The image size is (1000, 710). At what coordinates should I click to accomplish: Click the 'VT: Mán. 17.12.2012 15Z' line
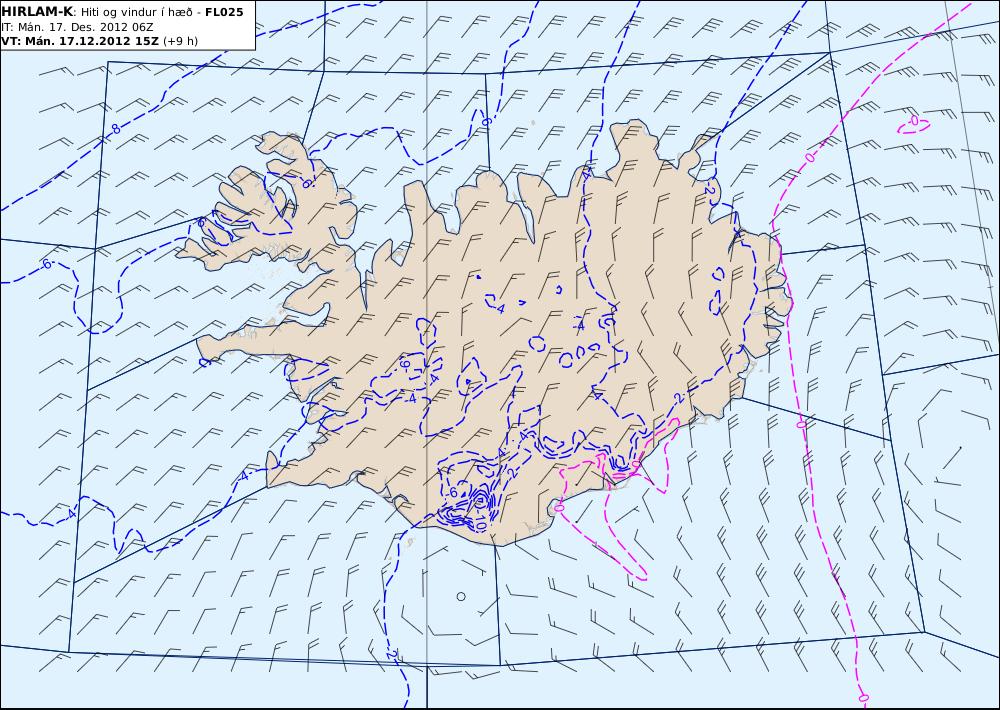point(99,41)
